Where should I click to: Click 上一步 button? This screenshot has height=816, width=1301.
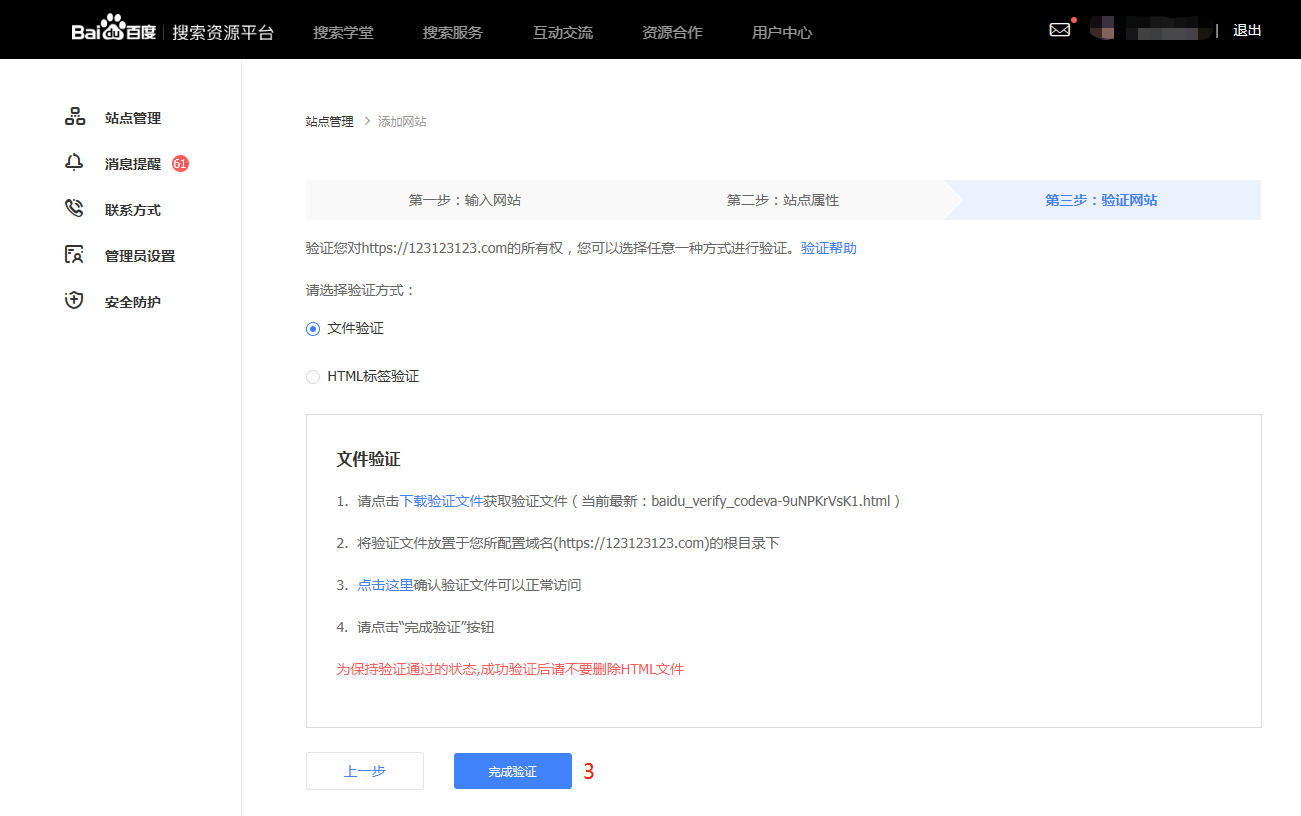pos(365,771)
